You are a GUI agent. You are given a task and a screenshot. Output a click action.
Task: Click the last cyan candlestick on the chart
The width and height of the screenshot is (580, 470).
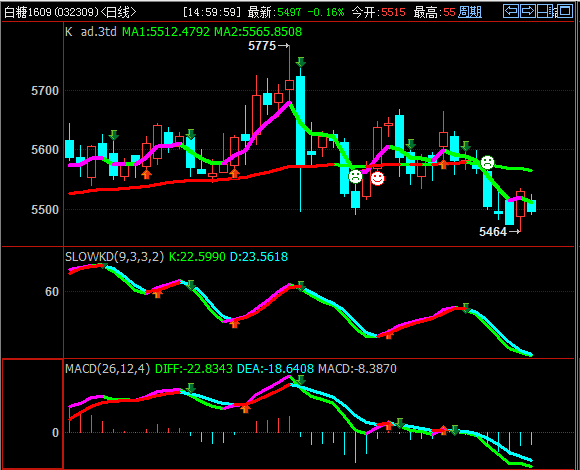tap(532, 206)
